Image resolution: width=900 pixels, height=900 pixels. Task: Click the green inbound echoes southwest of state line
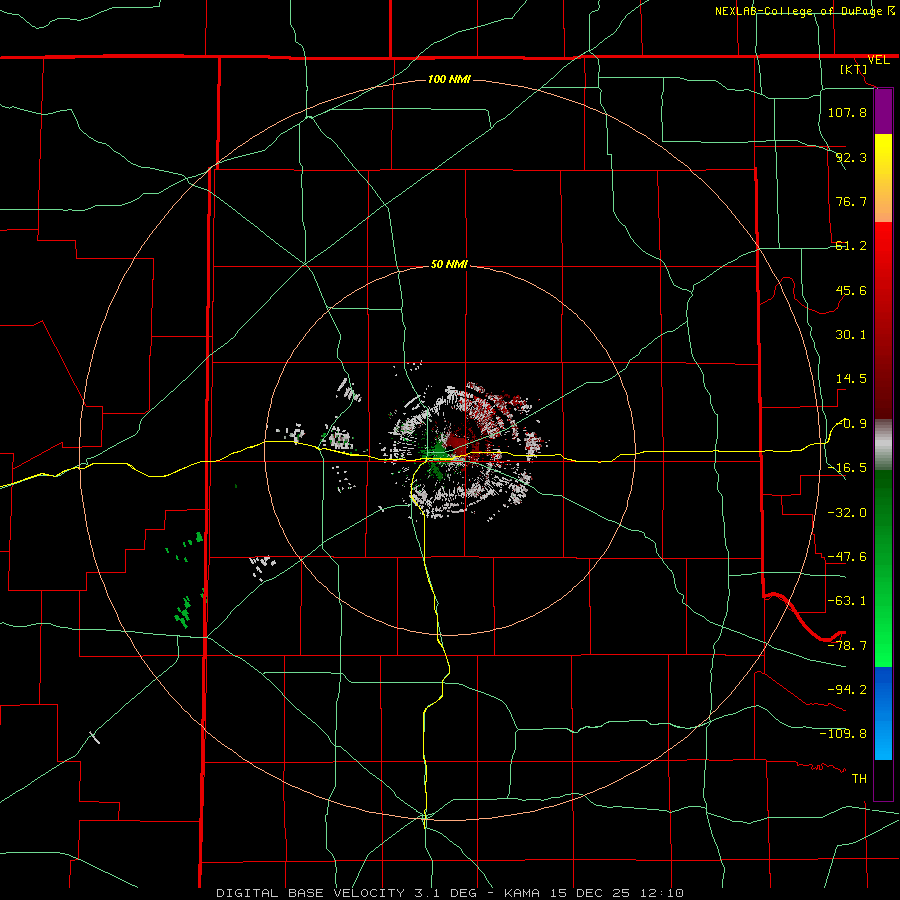183,612
